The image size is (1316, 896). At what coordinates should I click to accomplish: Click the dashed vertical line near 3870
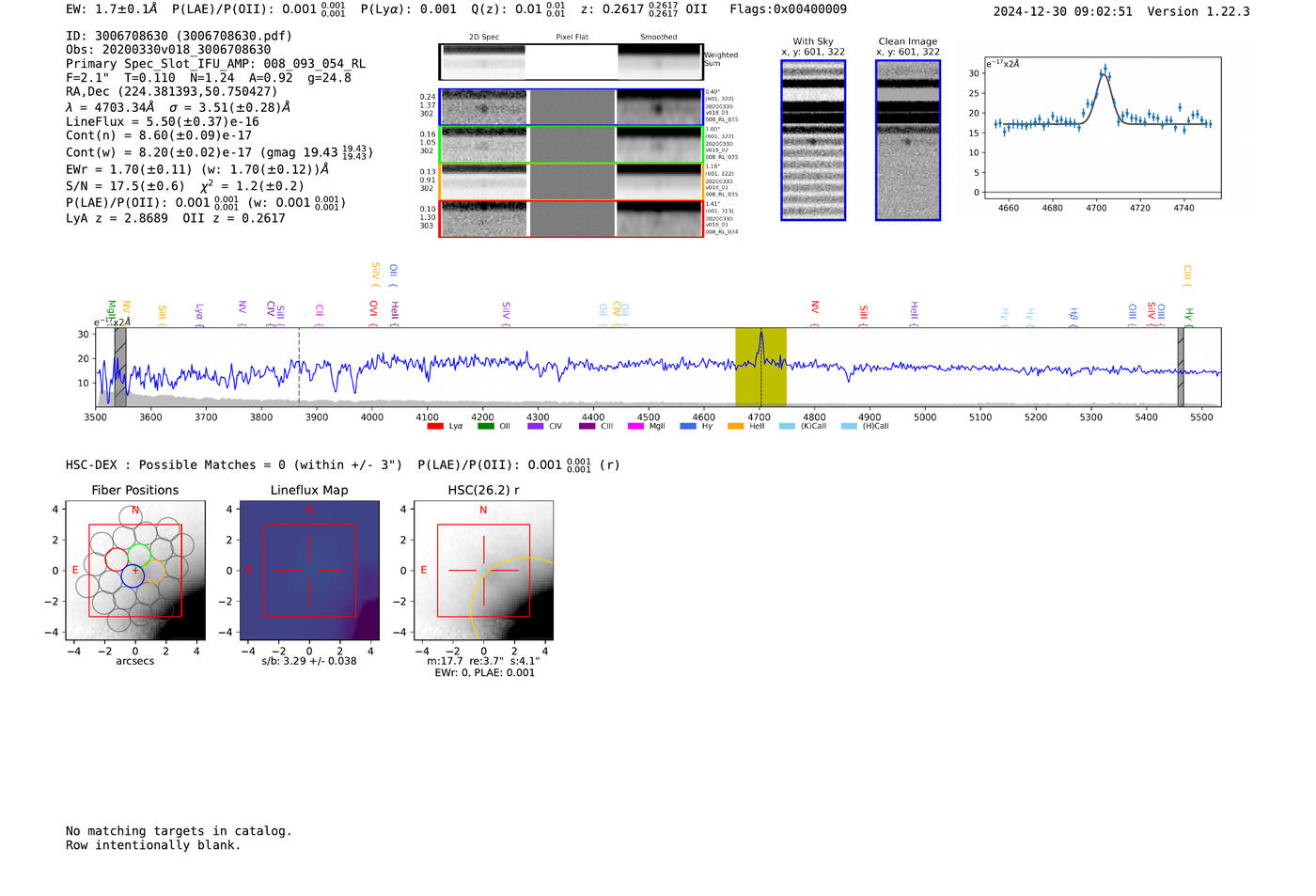pos(299,367)
